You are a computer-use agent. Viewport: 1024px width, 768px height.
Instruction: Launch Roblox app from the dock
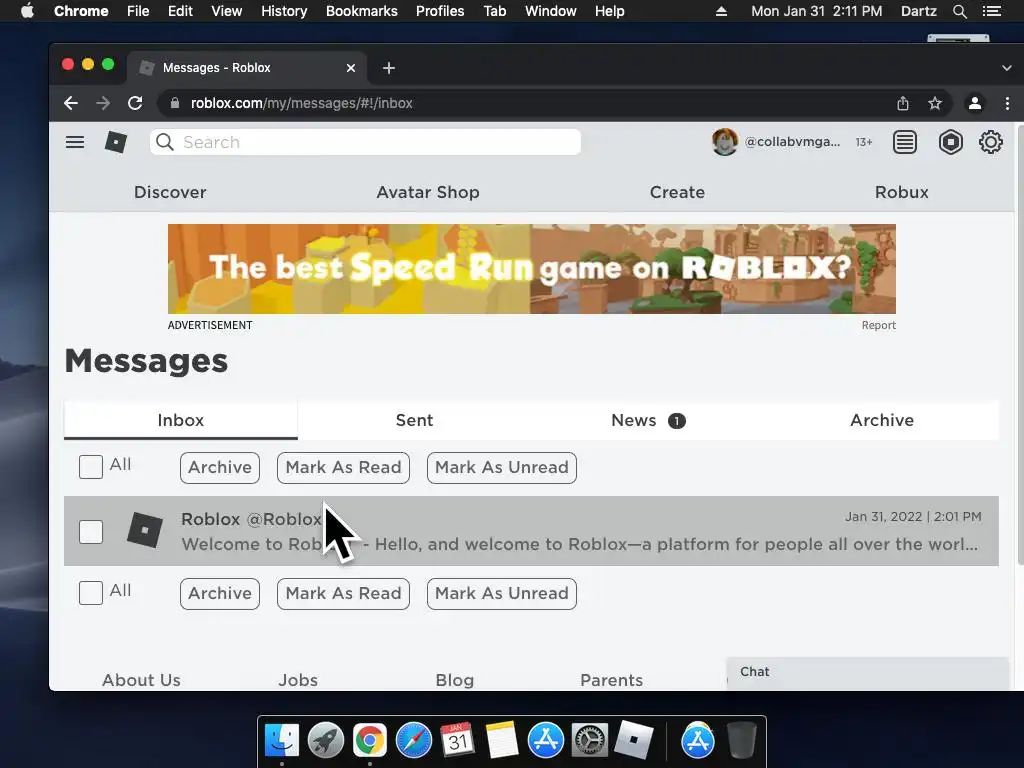point(633,740)
